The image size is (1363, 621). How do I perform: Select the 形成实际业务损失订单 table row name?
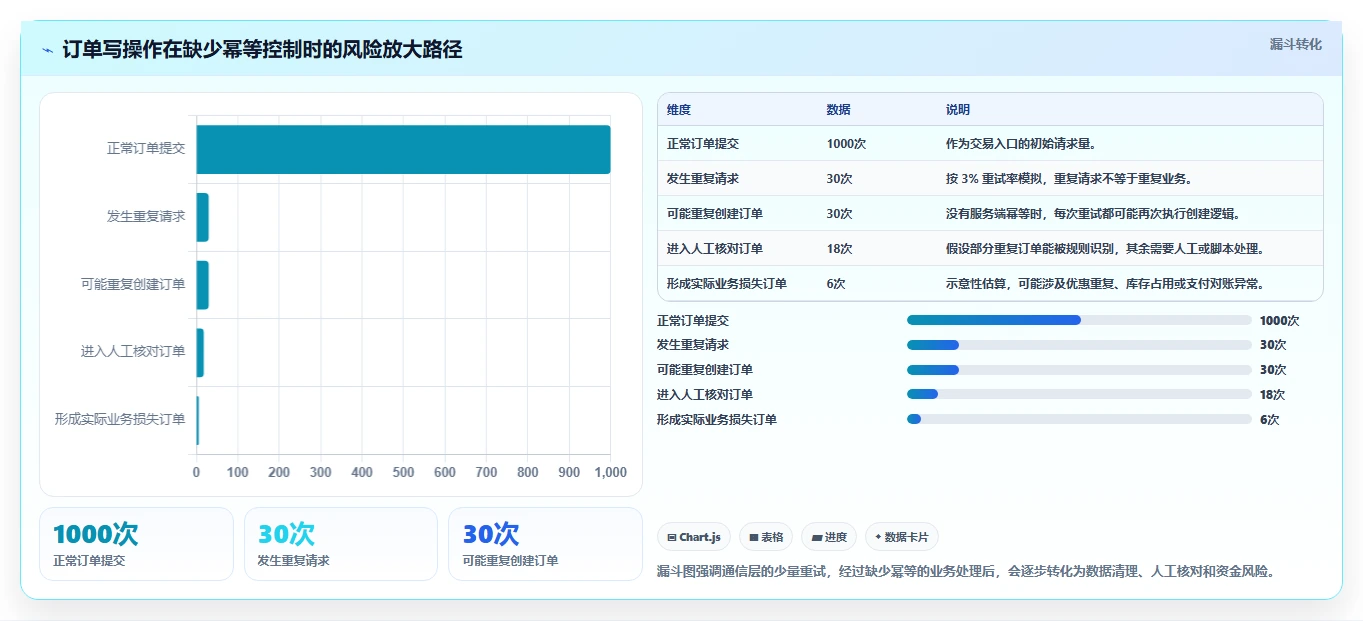(x=727, y=284)
